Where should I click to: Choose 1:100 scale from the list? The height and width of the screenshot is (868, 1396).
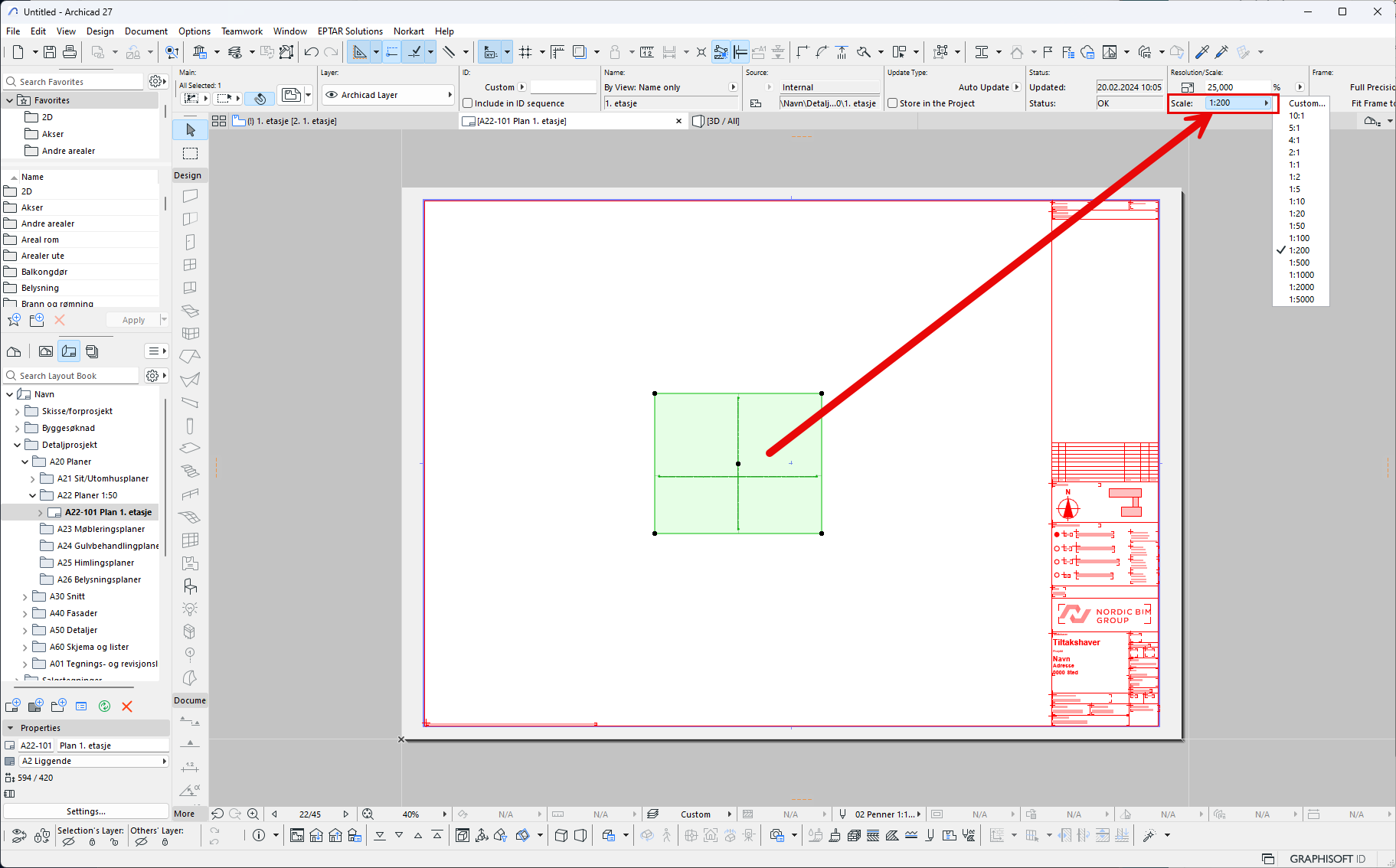(1300, 238)
